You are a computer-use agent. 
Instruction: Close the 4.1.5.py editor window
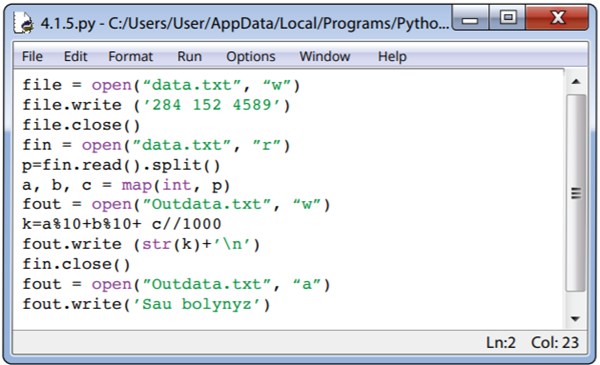pos(557,18)
